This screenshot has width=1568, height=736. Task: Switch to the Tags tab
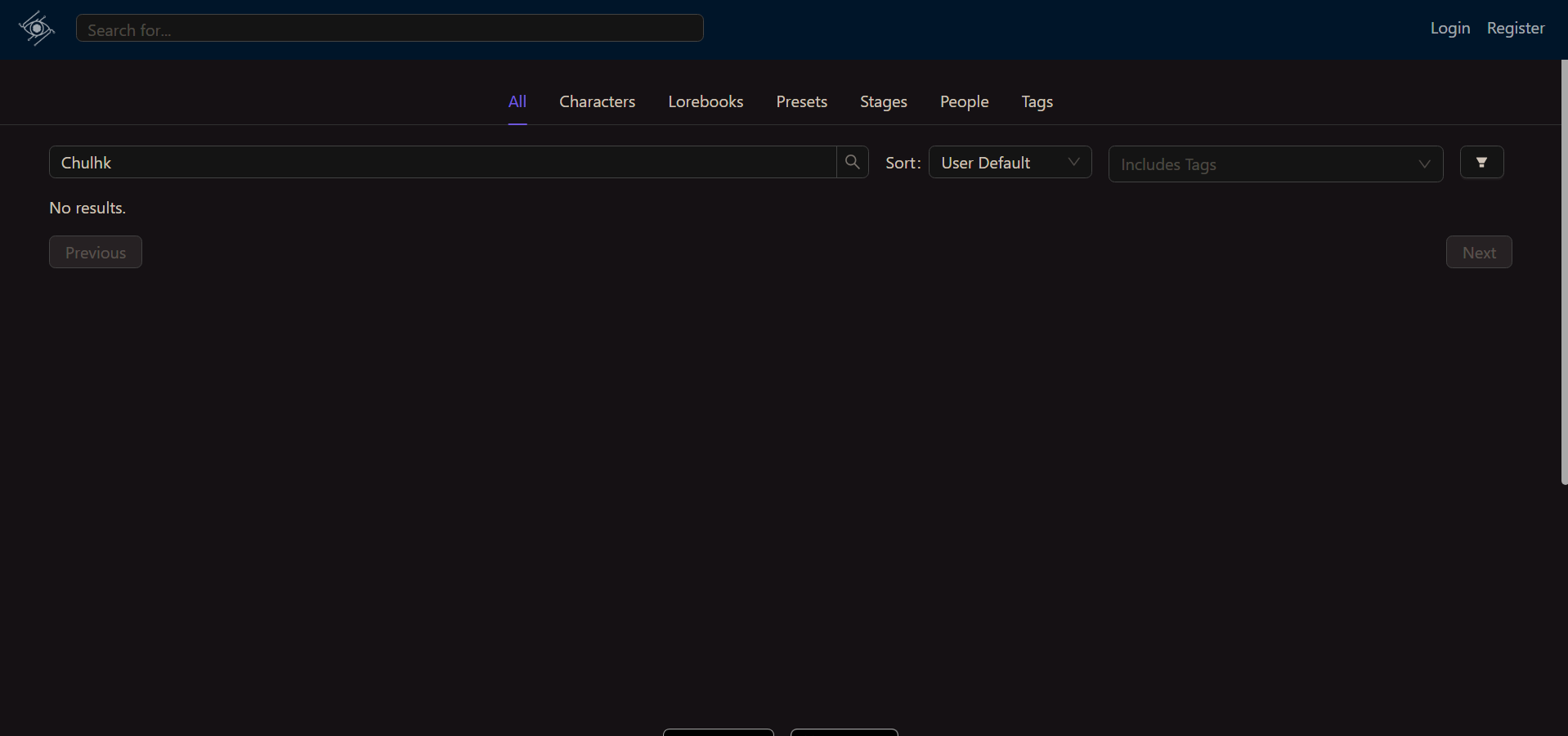(1037, 101)
